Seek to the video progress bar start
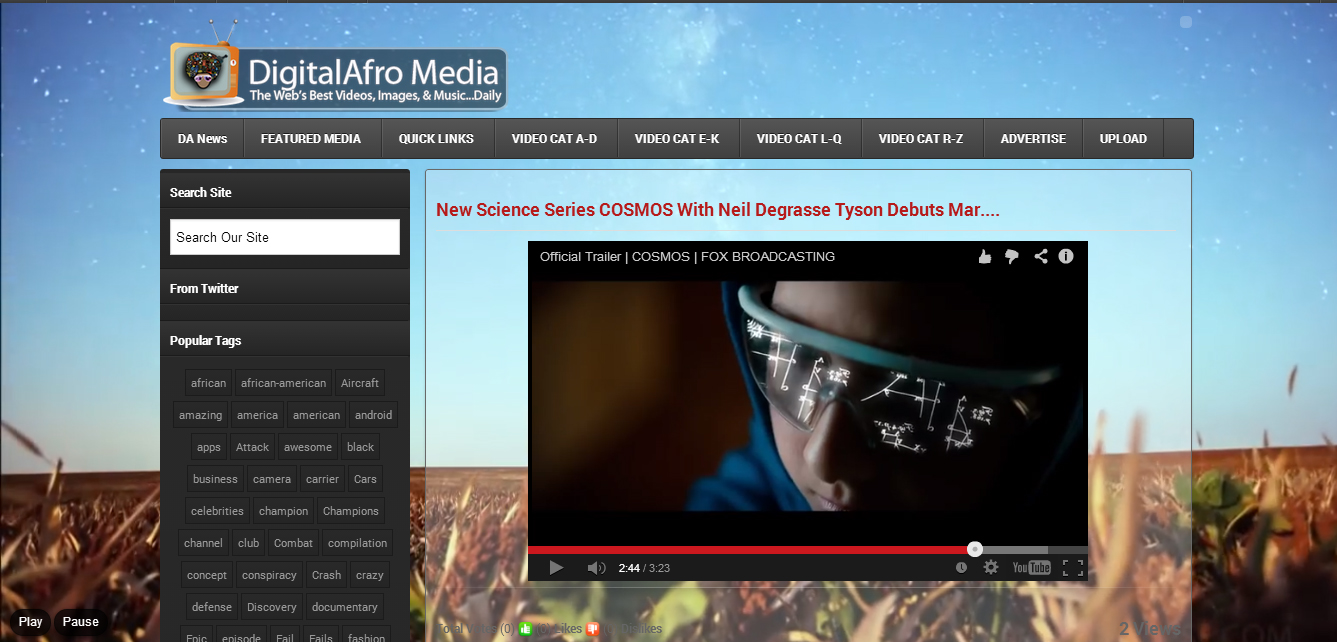 [x=531, y=549]
